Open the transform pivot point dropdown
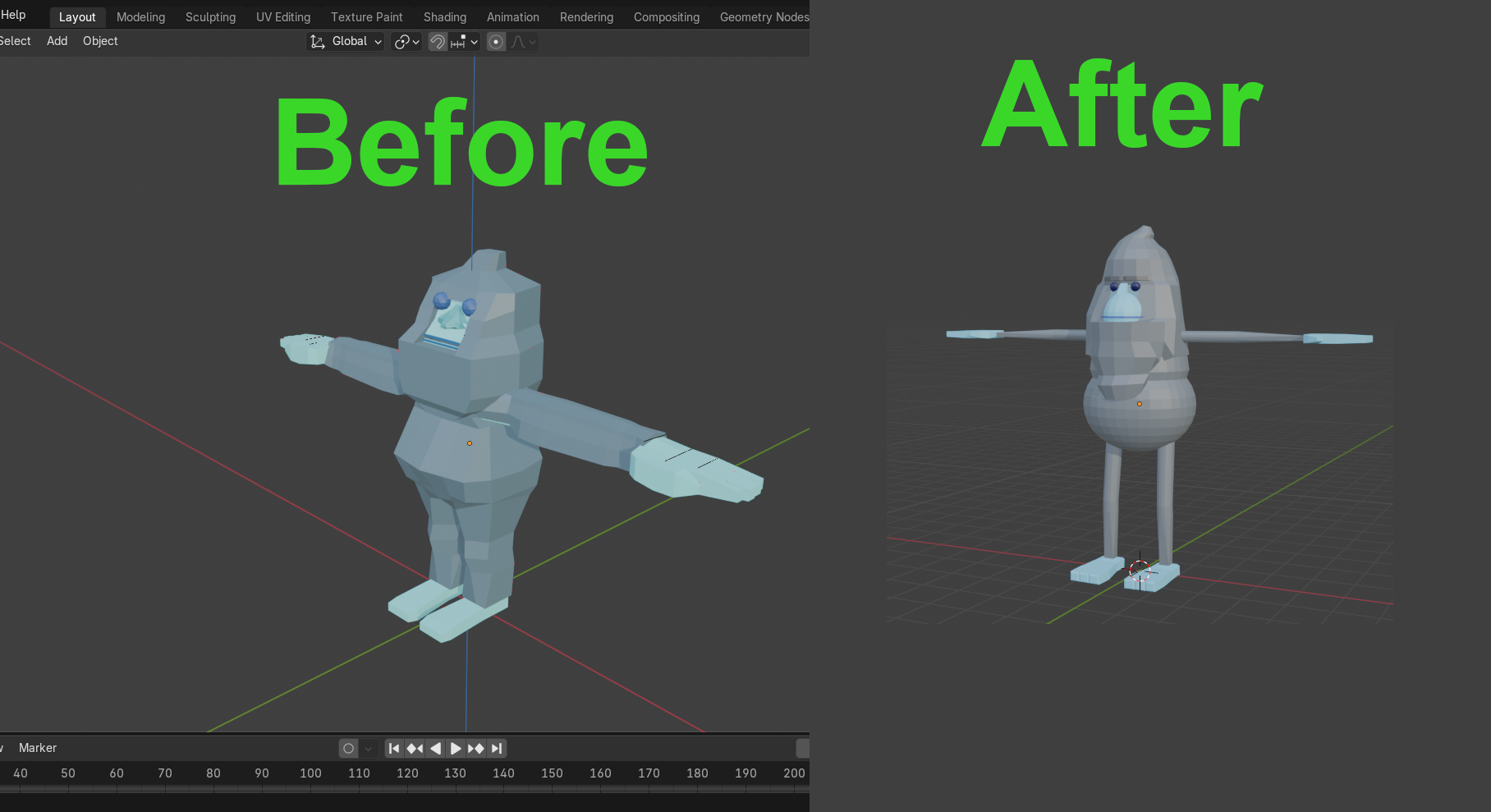 [406, 42]
